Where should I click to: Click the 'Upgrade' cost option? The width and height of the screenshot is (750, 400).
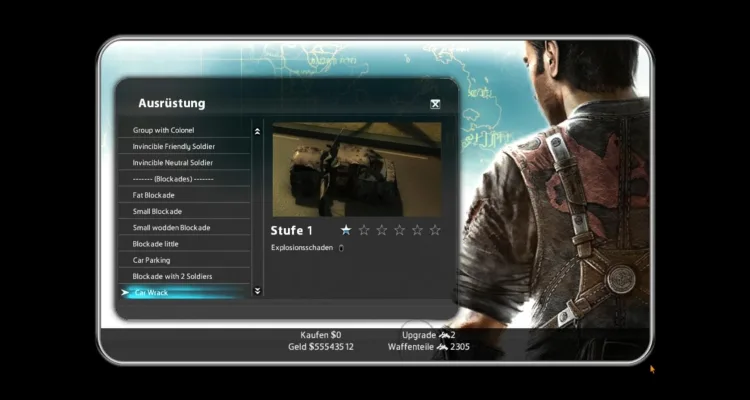(x=429, y=335)
